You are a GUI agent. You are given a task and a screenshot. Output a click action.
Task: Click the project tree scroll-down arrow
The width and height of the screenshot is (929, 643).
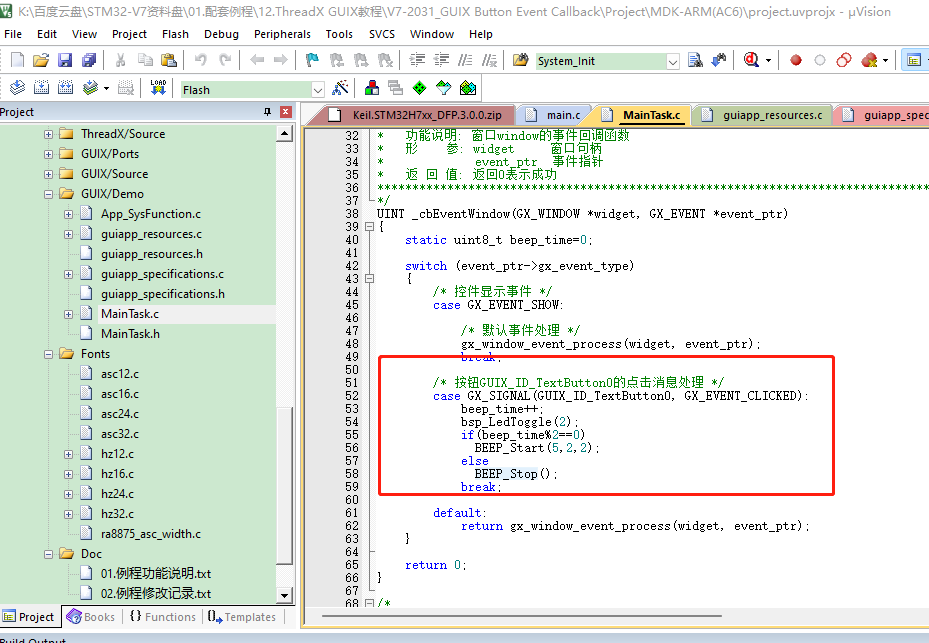pyautogui.click(x=285, y=595)
